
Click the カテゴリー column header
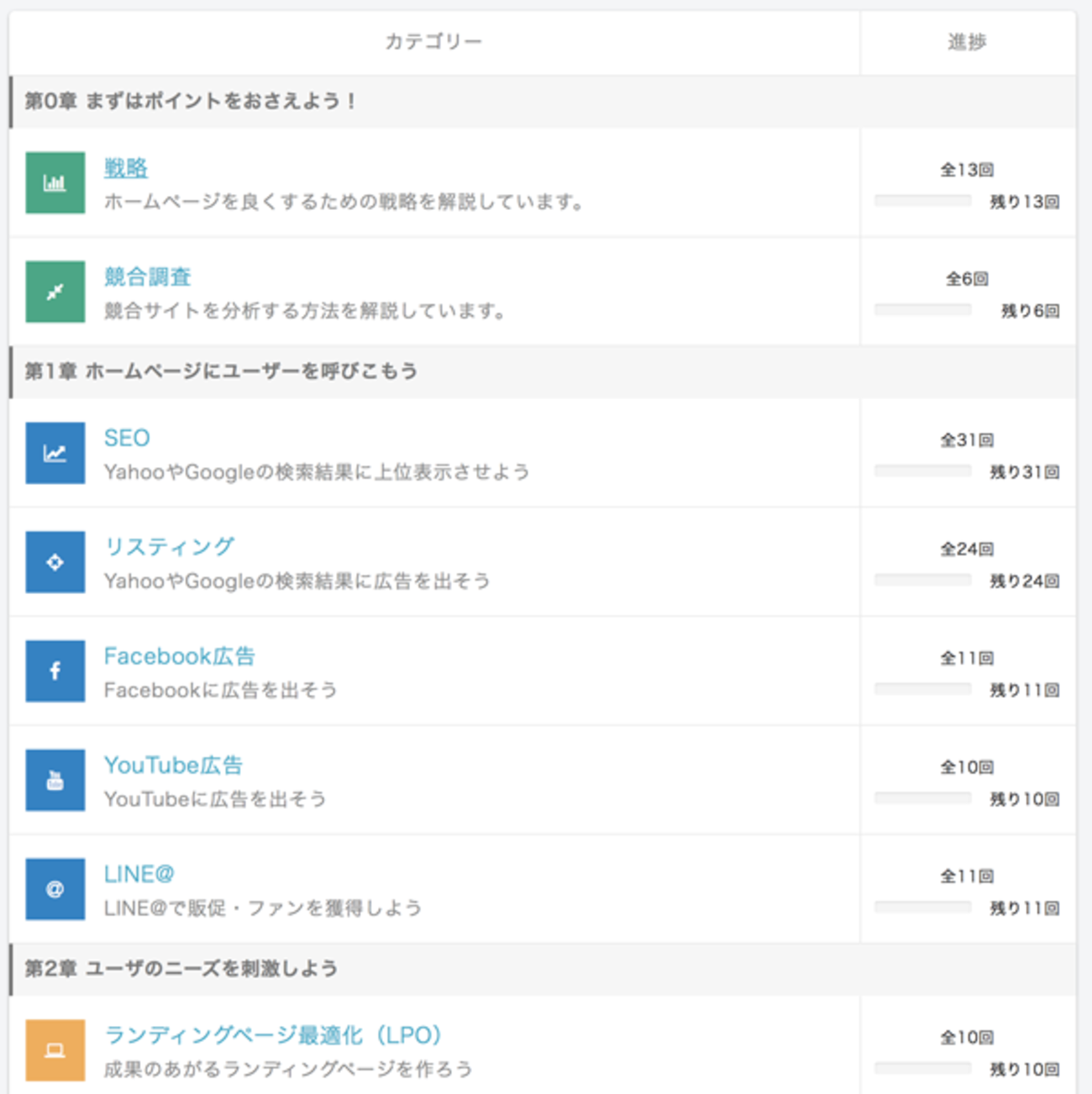433,42
